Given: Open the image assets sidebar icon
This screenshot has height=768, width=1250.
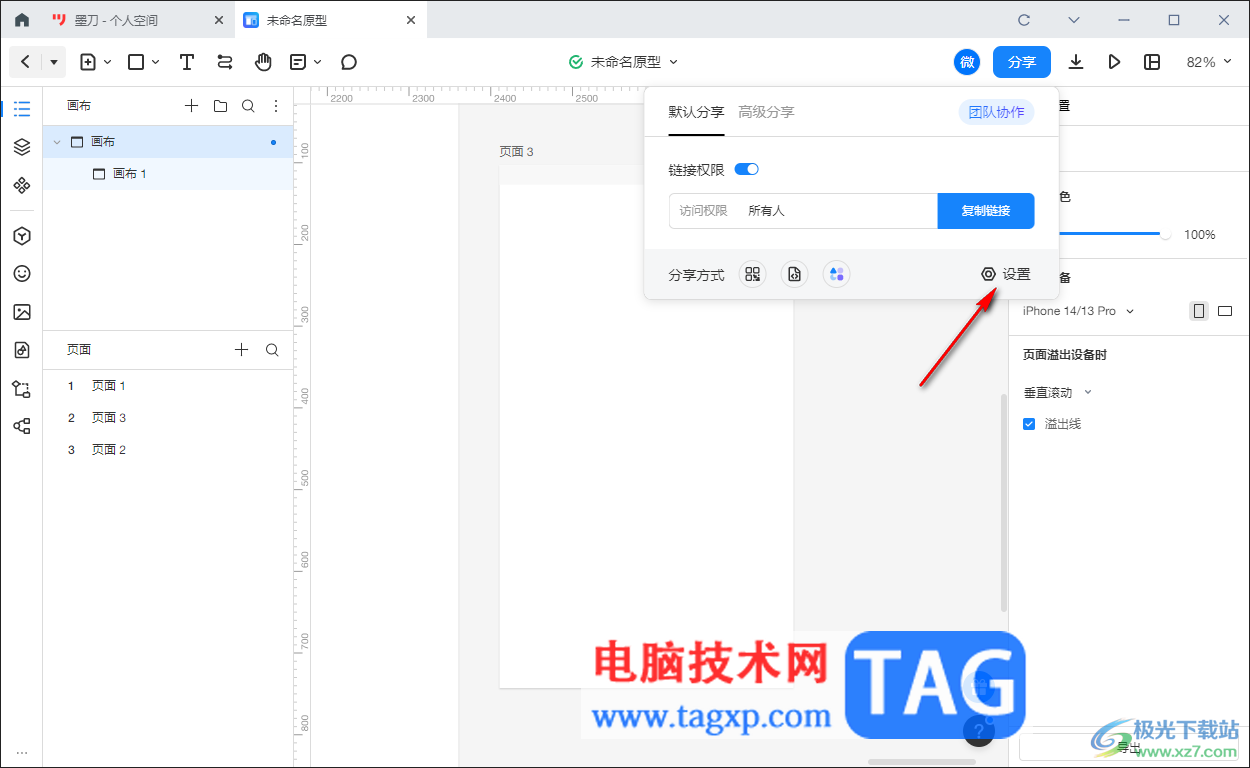Looking at the screenshot, I should 21,312.
